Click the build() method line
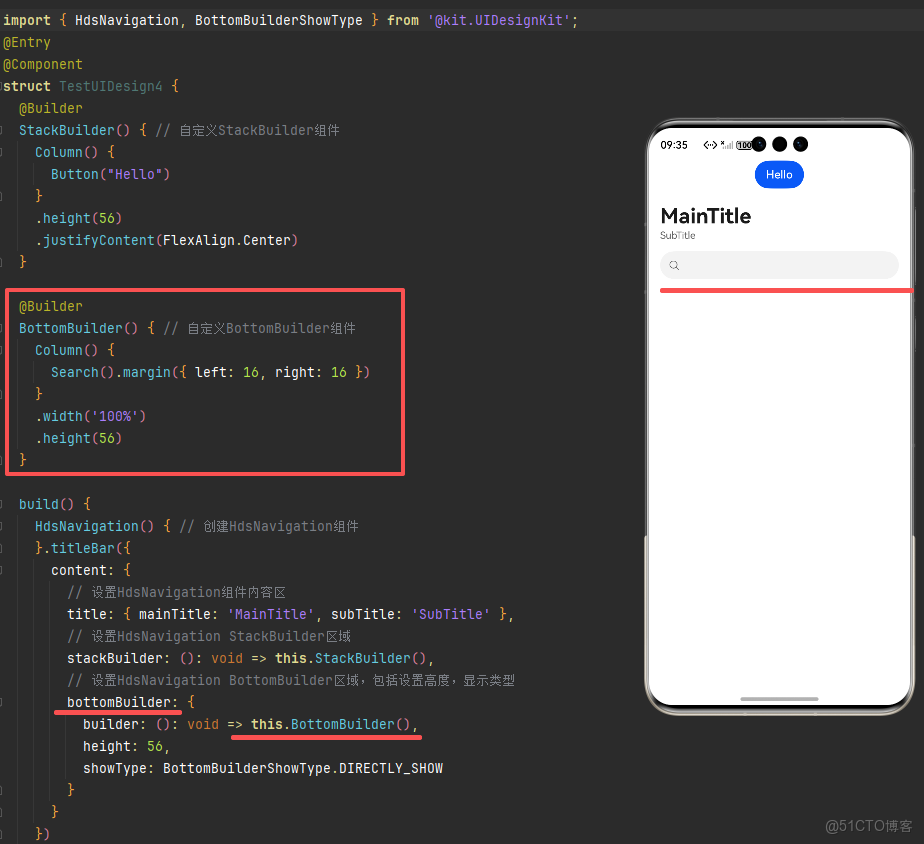Image resolution: width=924 pixels, height=844 pixels. pos(55,505)
